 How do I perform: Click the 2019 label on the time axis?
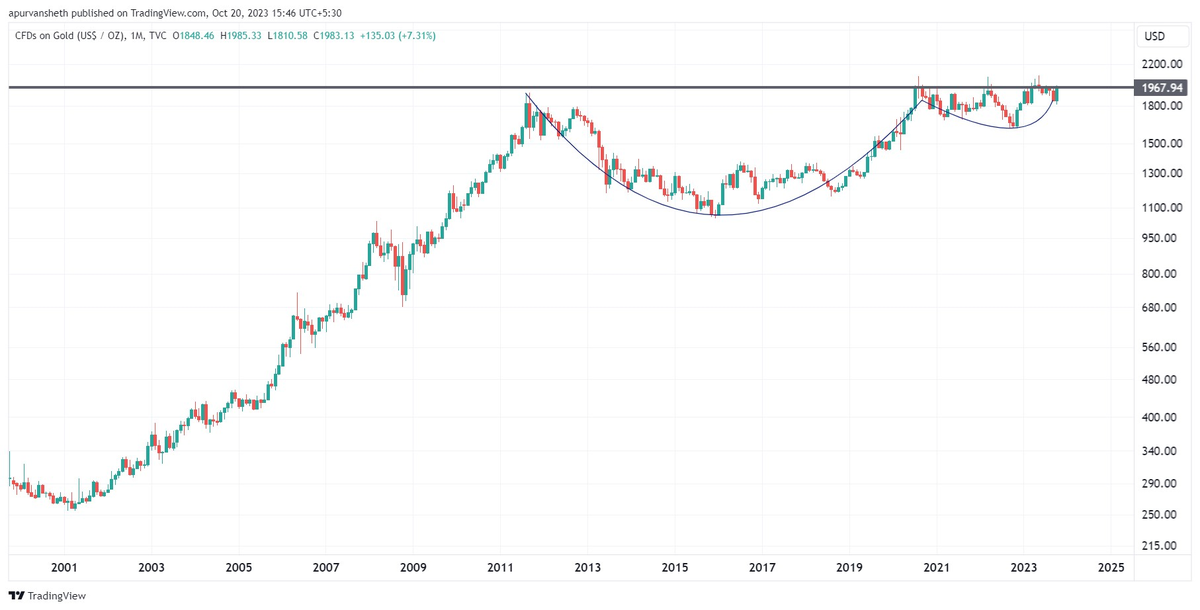(849, 568)
